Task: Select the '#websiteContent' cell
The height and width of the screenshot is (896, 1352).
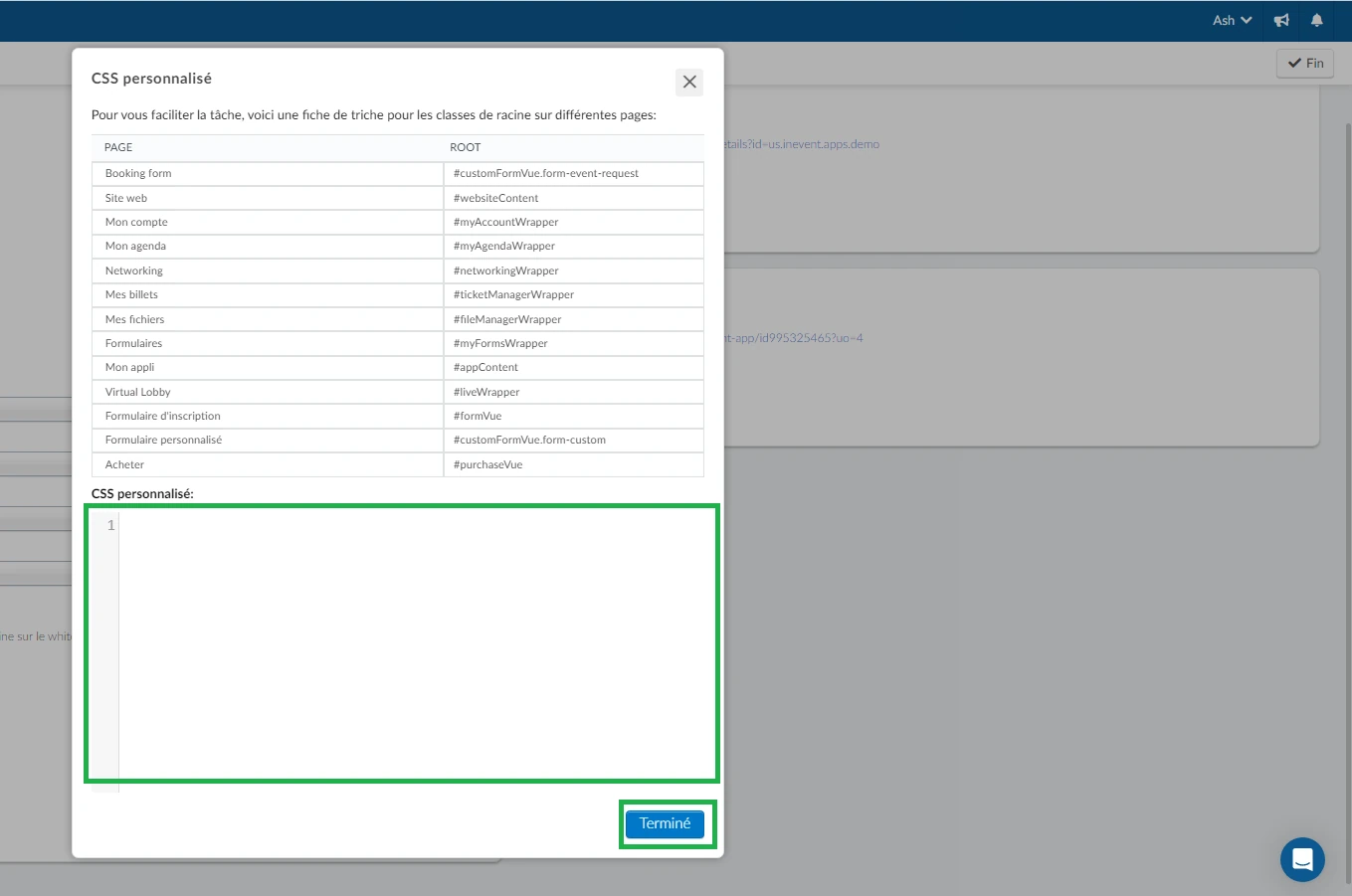Action: coord(574,198)
